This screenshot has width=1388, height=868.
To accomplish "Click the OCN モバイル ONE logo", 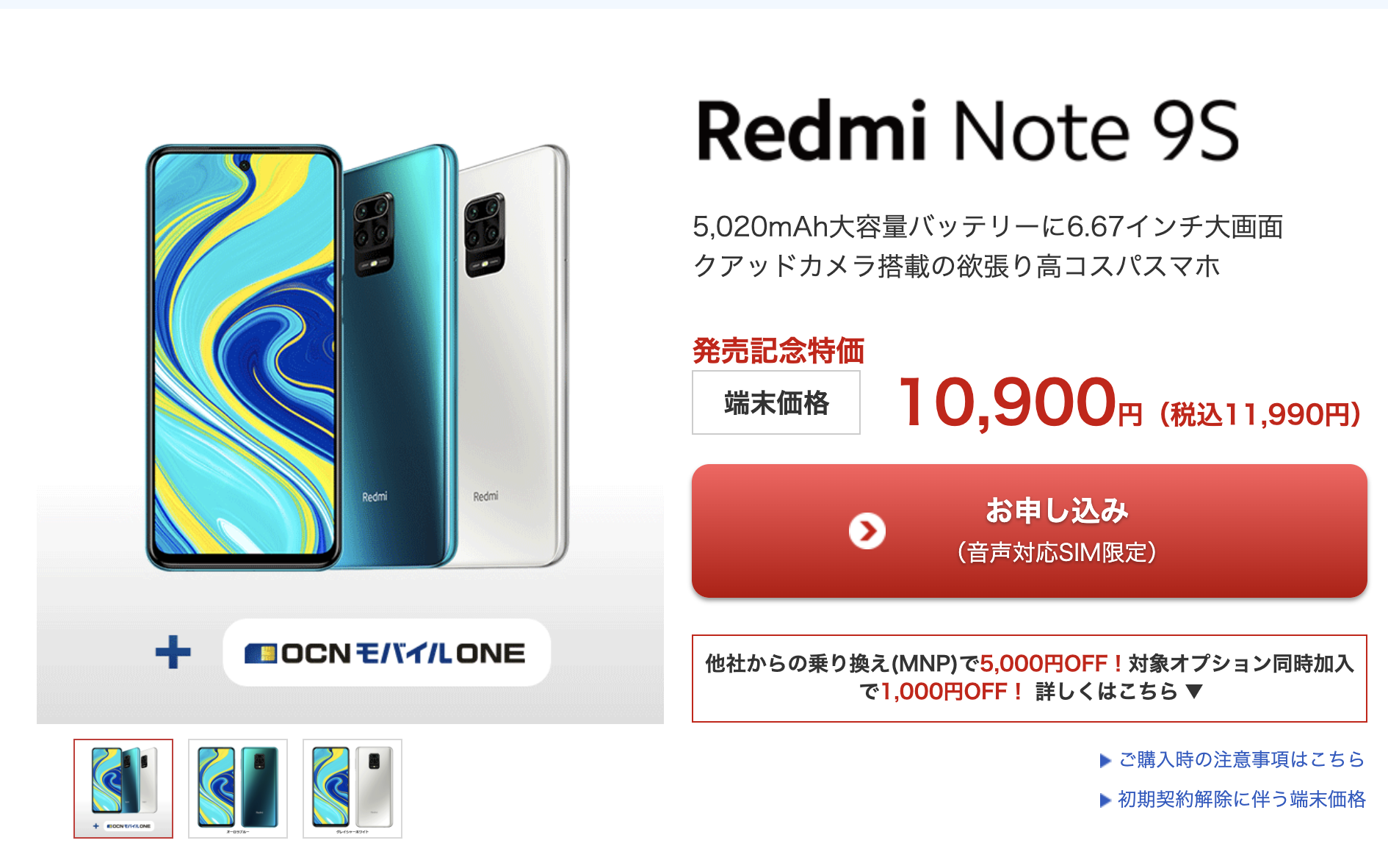I will click(386, 653).
